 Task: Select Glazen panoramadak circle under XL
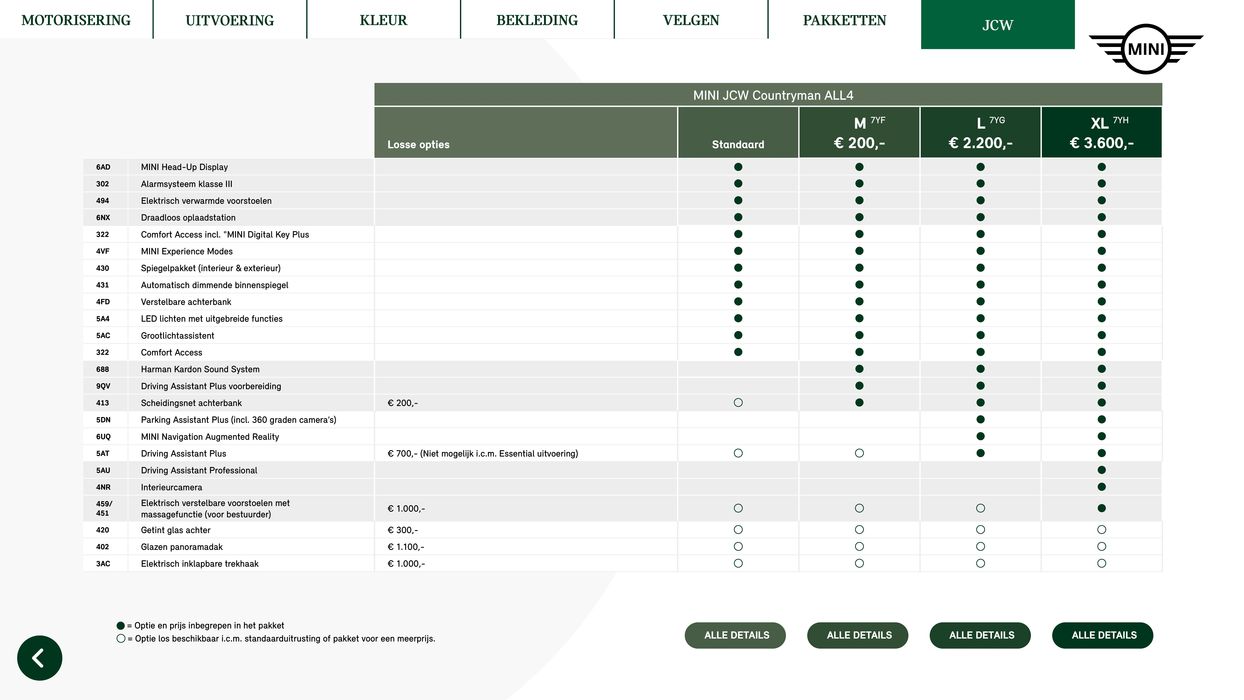pos(1101,547)
